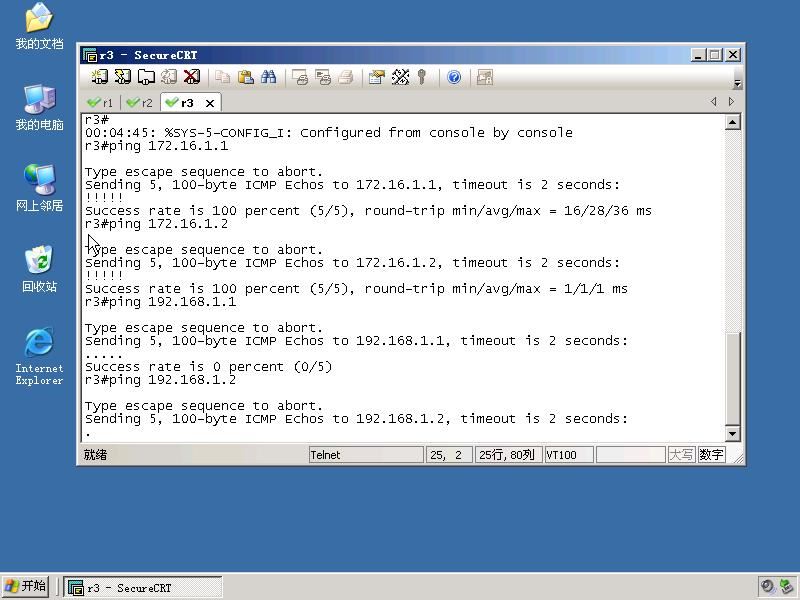
Task: Click the Connect toolbar icon
Action: pyautogui.click(x=99, y=77)
